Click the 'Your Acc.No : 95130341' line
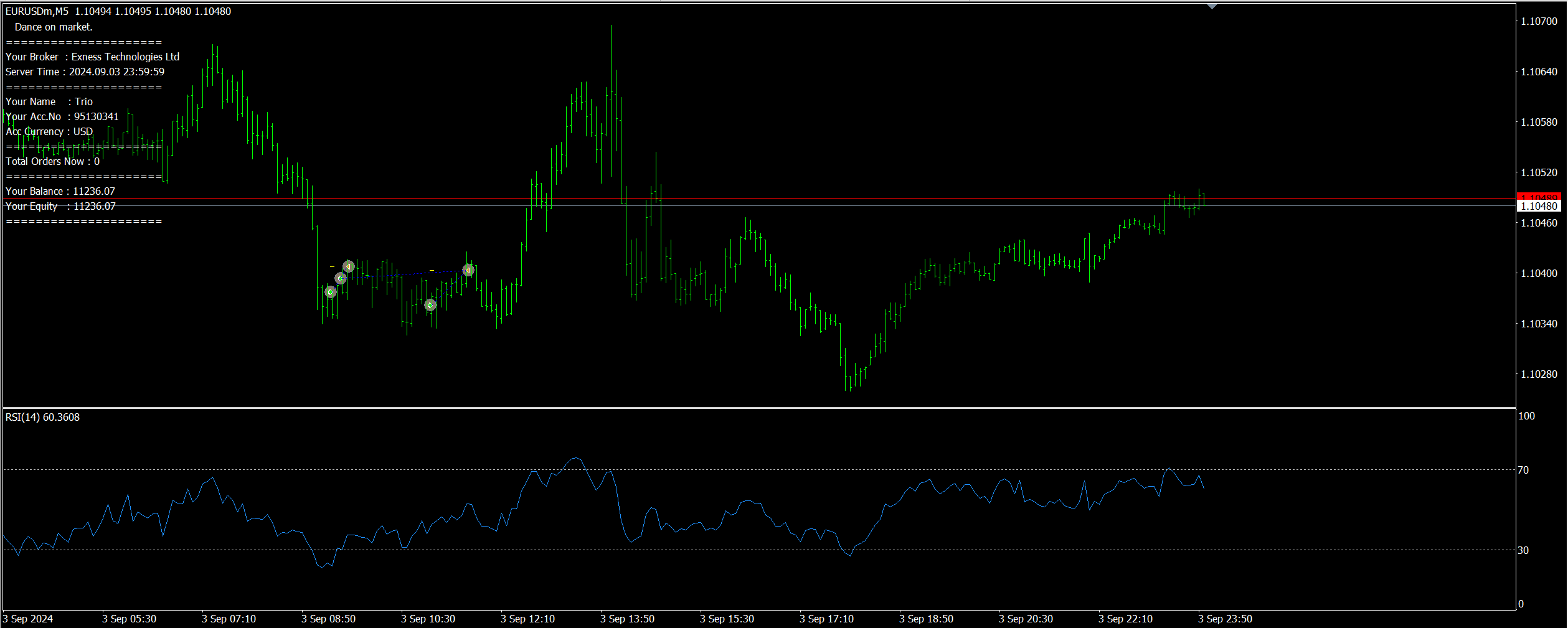The image size is (1568, 628). click(62, 116)
